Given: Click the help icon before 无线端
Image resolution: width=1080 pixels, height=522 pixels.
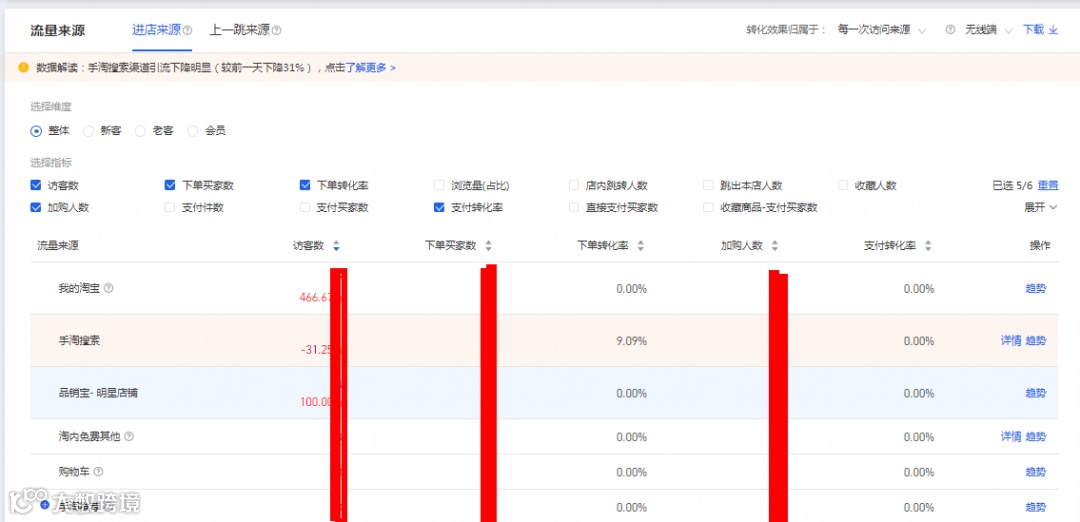Looking at the screenshot, I should pos(951,30).
